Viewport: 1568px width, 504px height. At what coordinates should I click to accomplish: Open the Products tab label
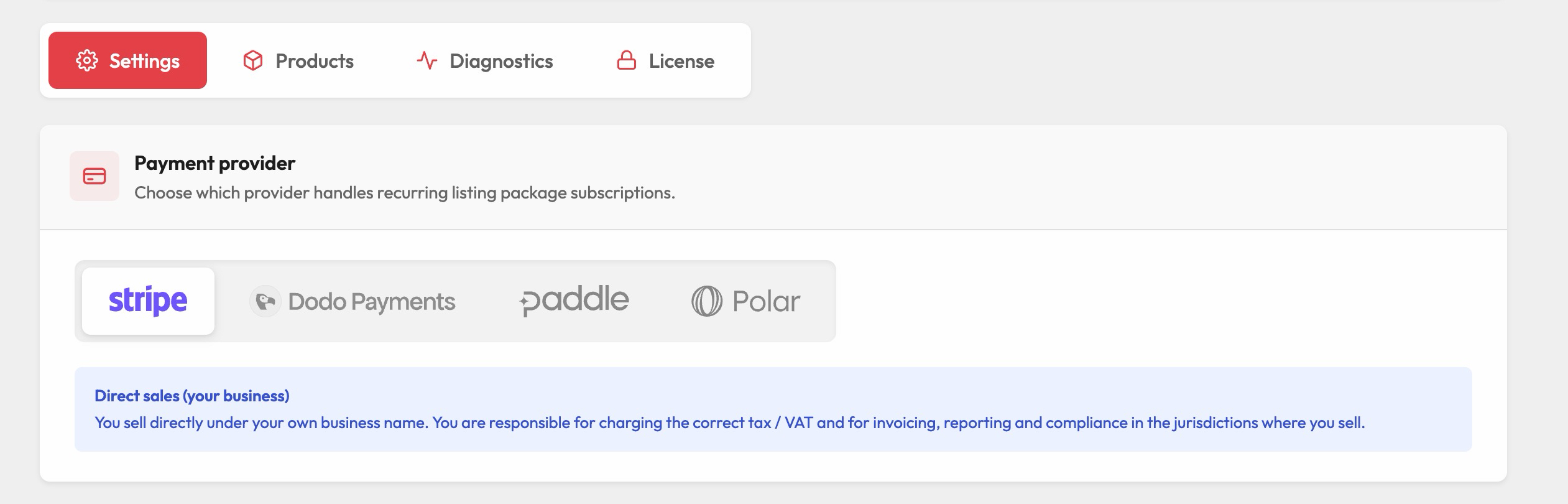(x=315, y=61)
